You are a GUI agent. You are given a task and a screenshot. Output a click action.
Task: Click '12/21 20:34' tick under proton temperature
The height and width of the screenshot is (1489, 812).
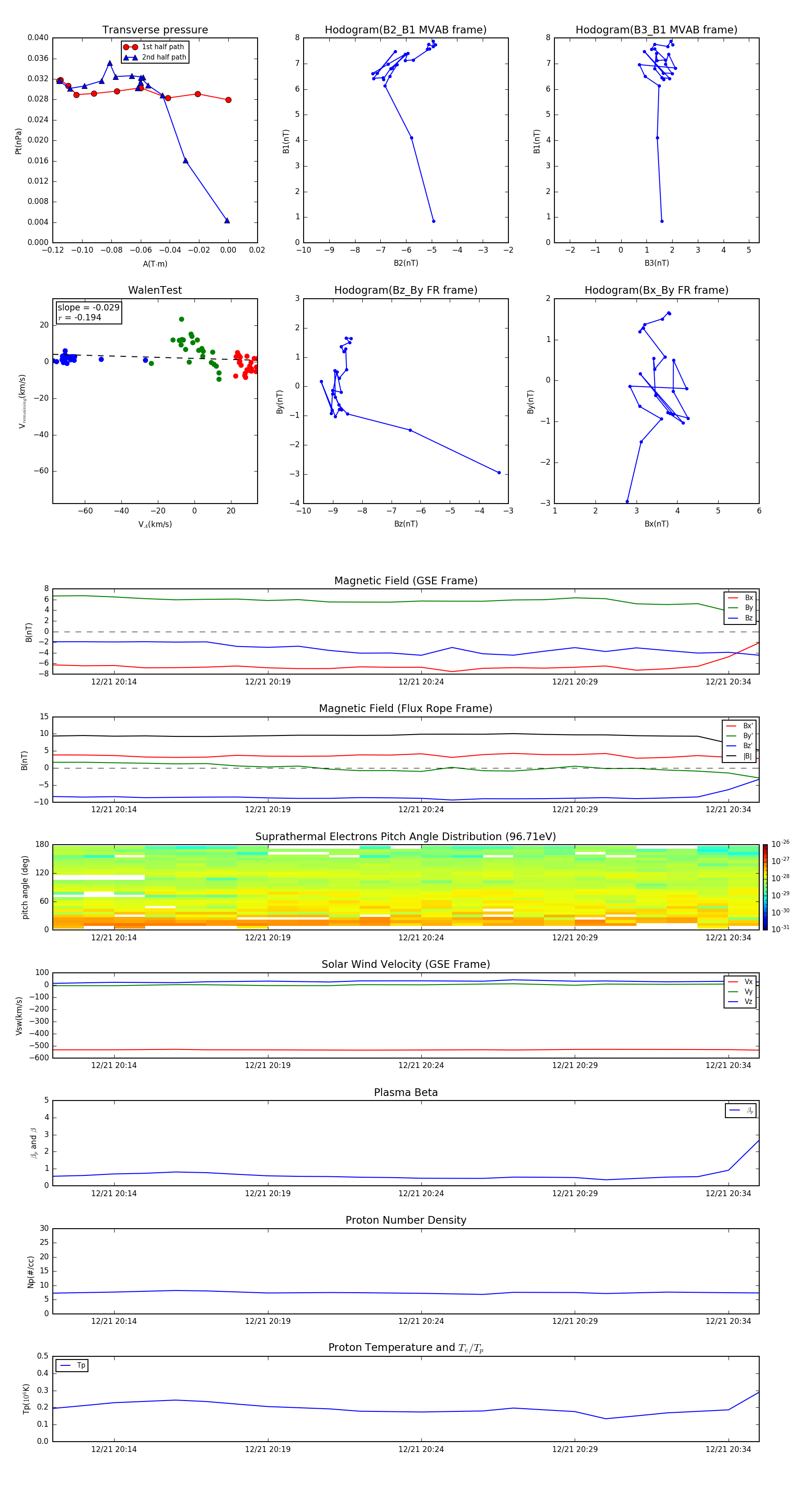pyautogui.click(x=728, y=1449)
